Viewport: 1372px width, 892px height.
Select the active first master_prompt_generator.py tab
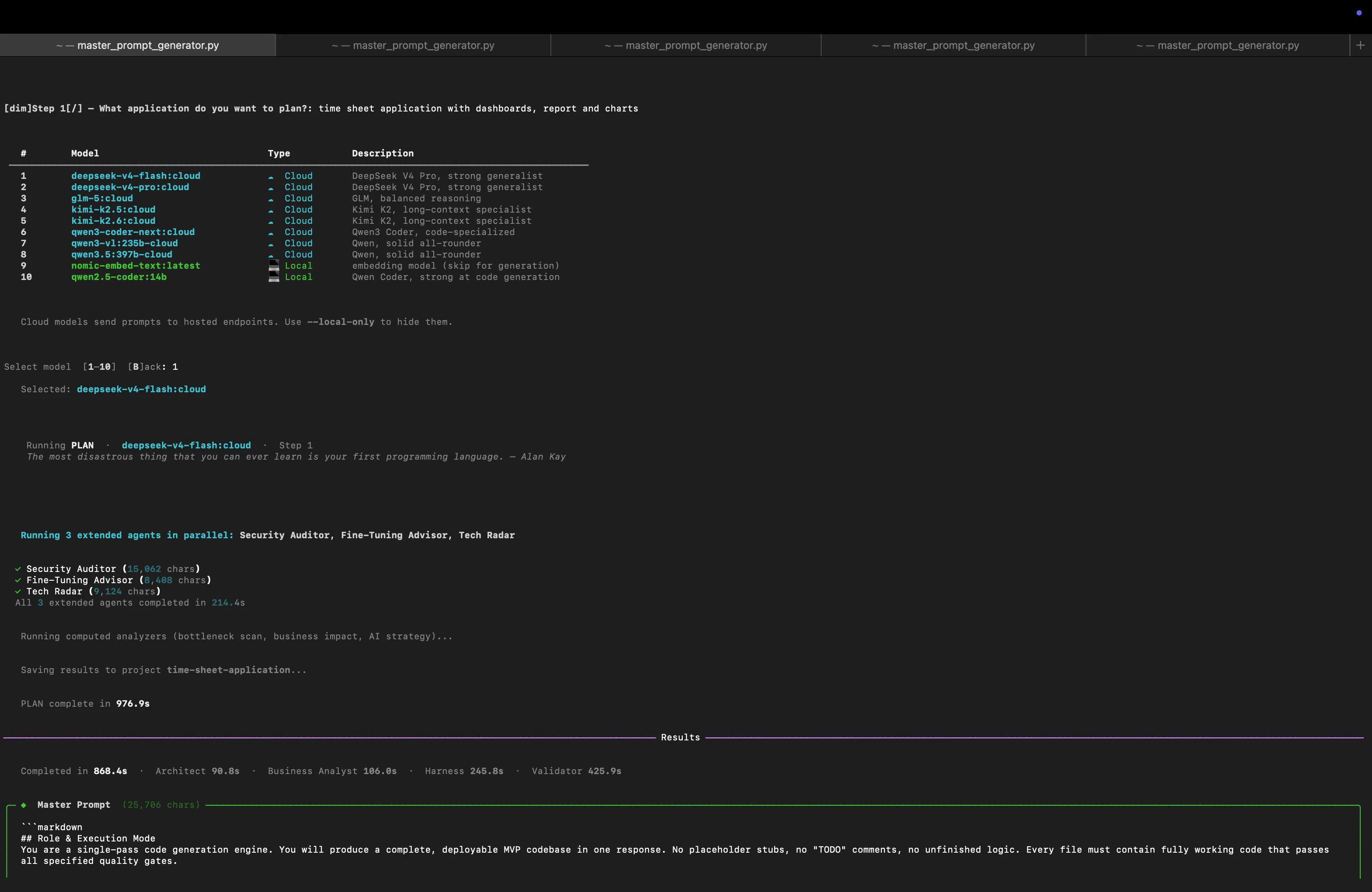pyautogui.click(x=138, y=45)
